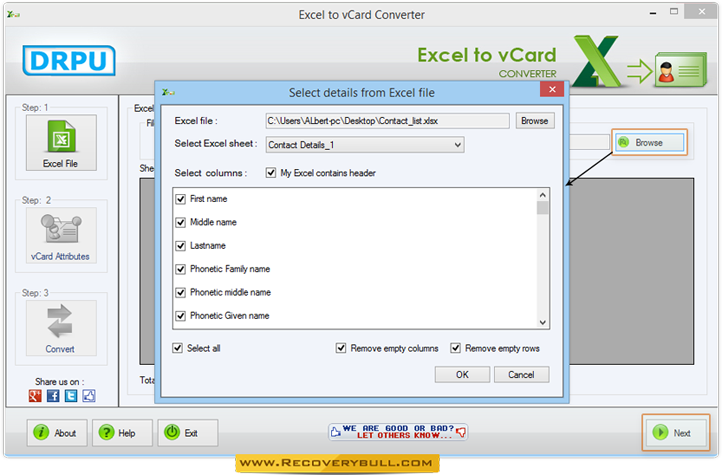
Task: Share on Twitter icon
Action: point(71,396)
